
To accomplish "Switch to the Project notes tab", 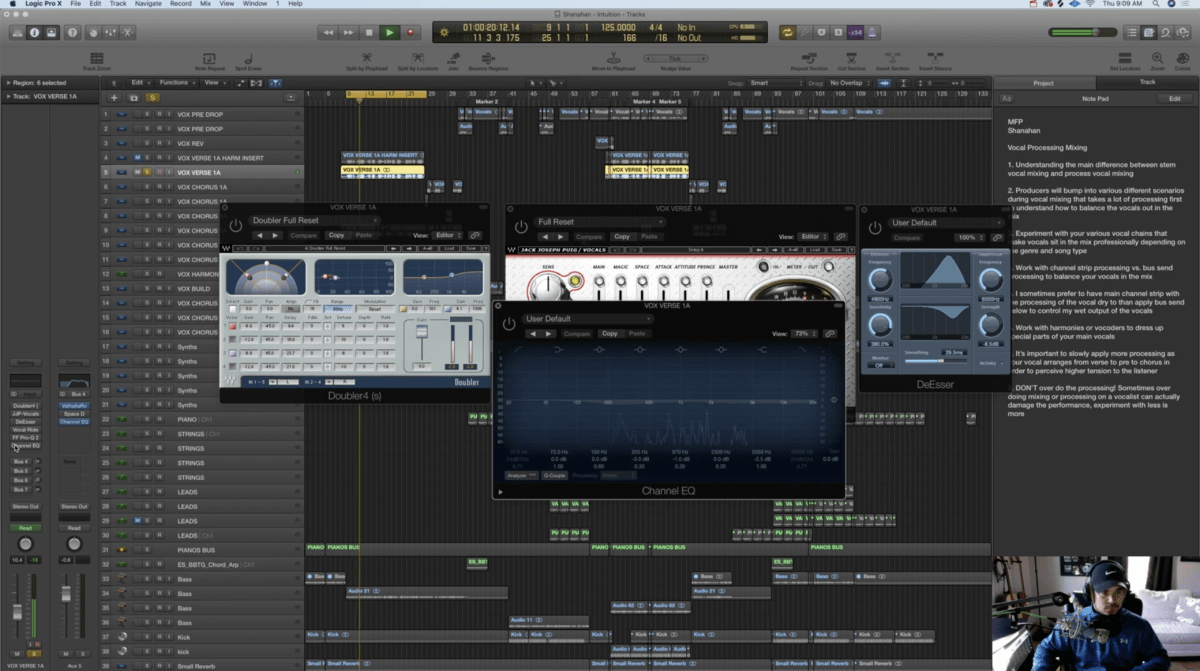I will click(1043, 83).
